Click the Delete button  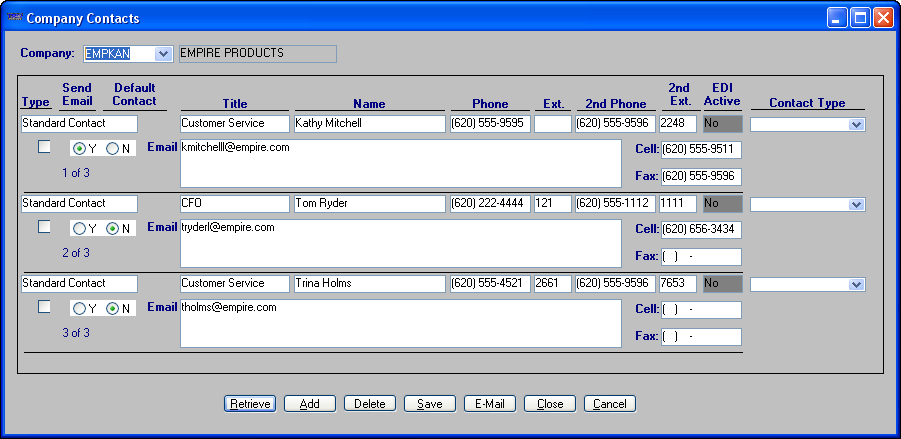point(369,404)
